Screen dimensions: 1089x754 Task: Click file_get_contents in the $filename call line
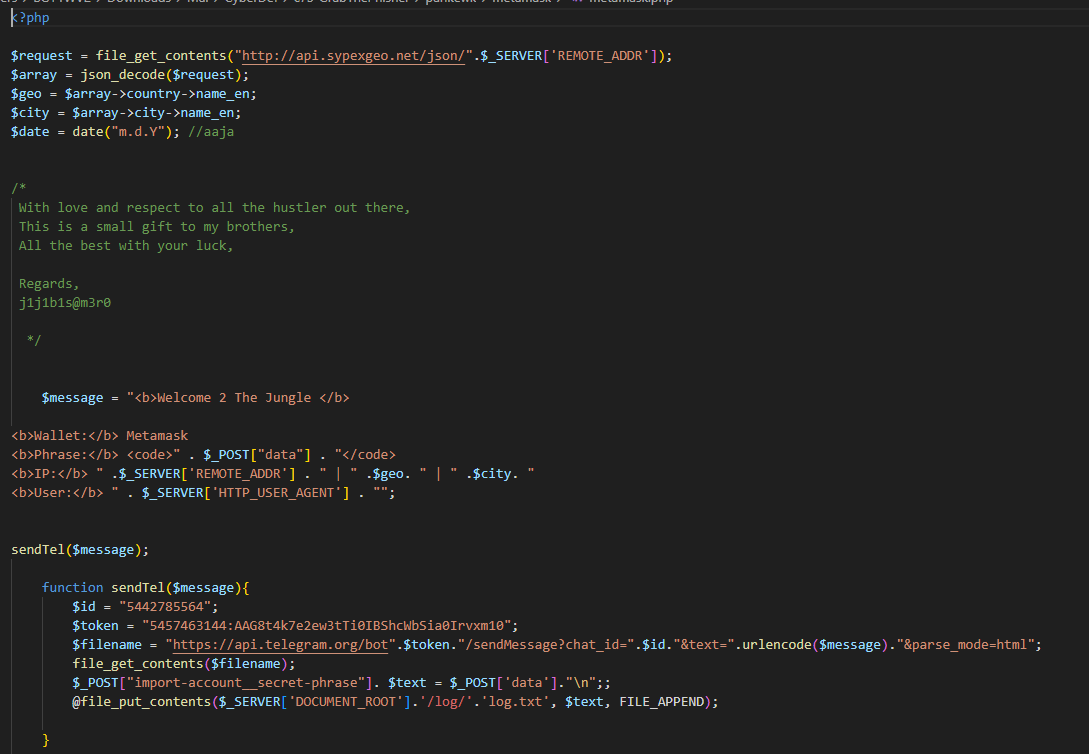pos(138,664)
